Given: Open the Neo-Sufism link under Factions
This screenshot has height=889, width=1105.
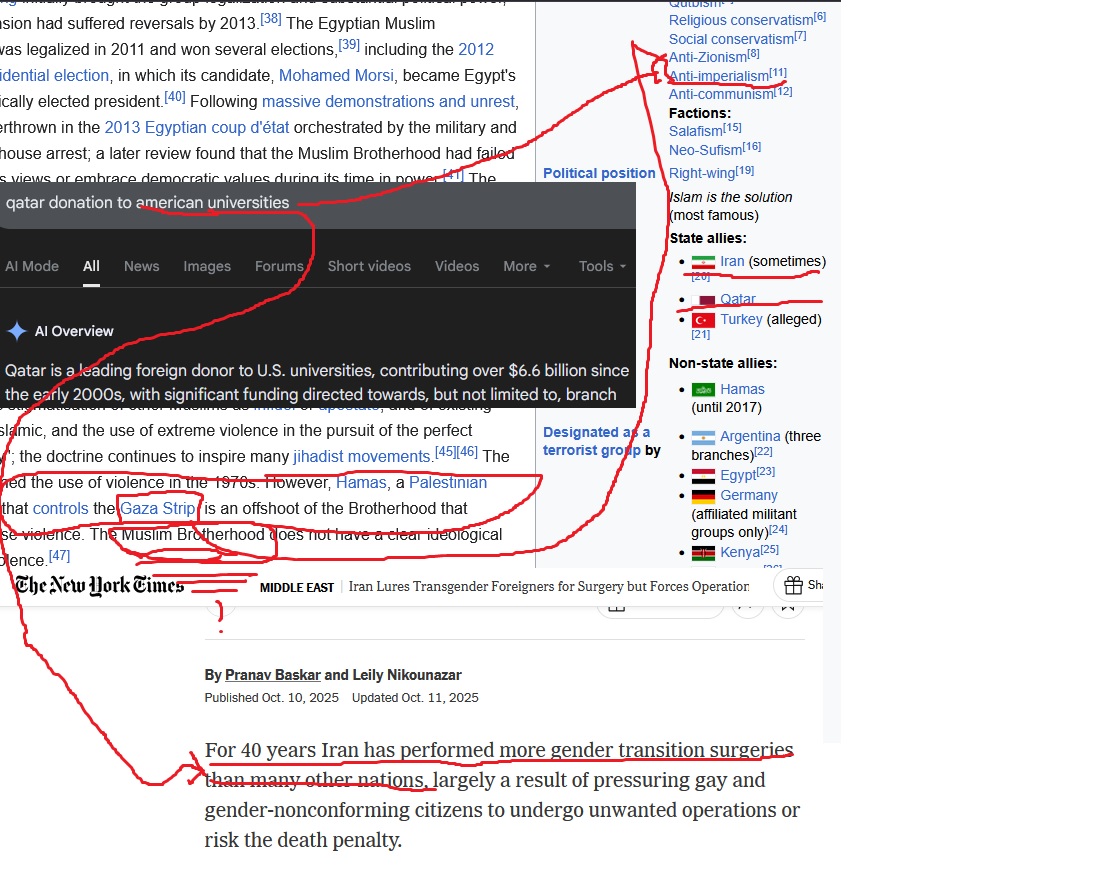Looking at the screenshot, I should (705, 150).
